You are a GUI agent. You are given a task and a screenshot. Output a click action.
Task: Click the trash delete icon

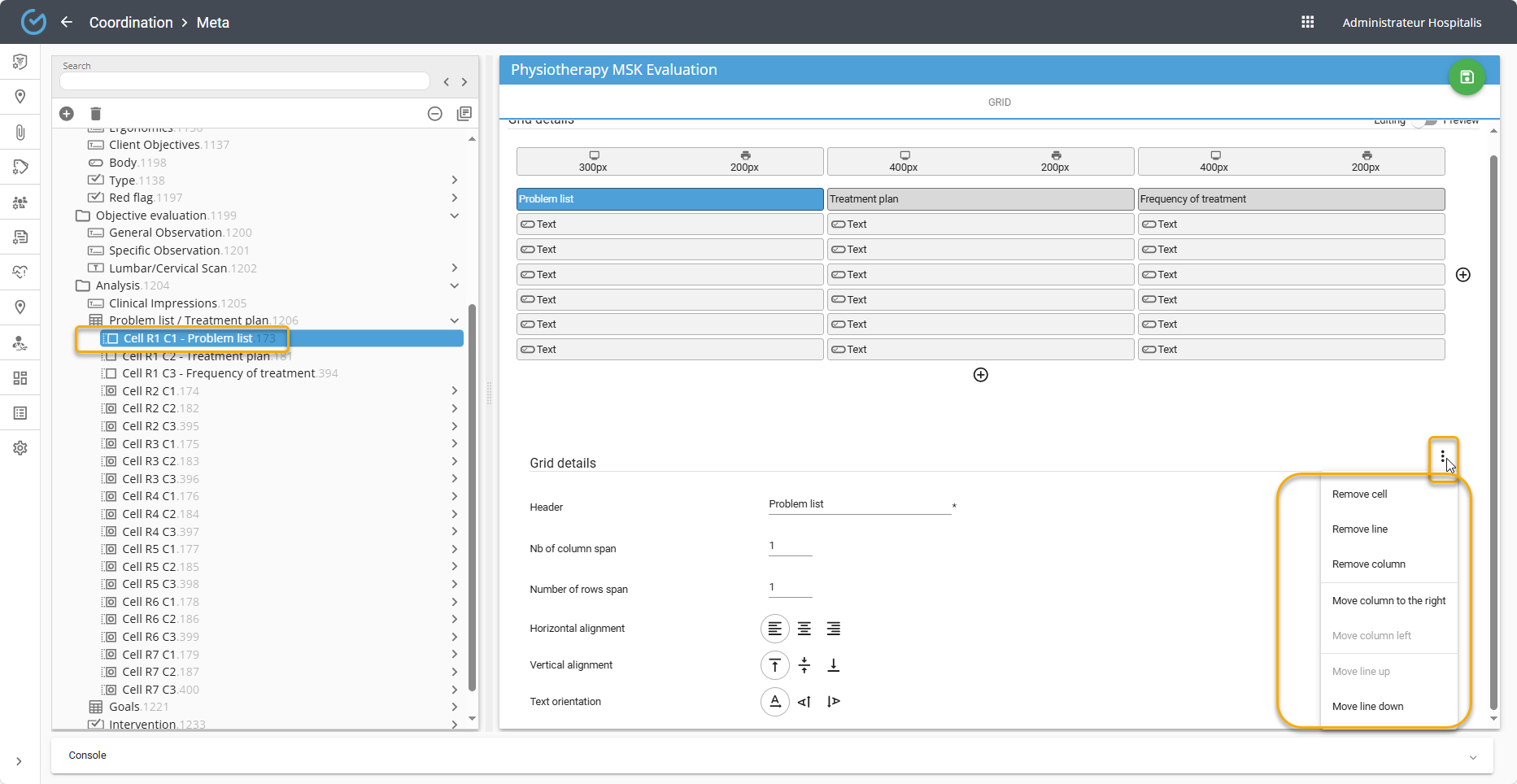tap(95, 114)
